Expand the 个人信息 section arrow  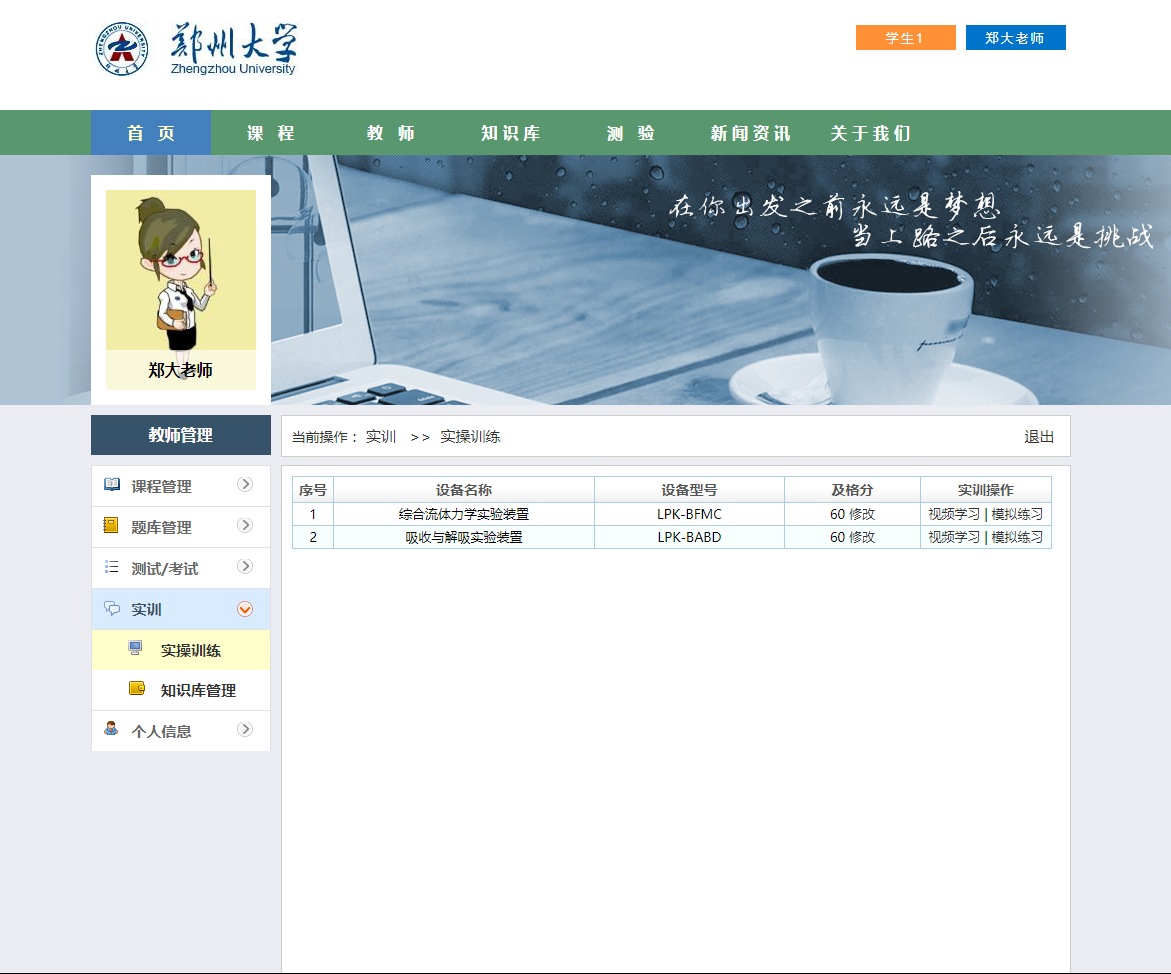pyautogui.click(x=245, y=730)
